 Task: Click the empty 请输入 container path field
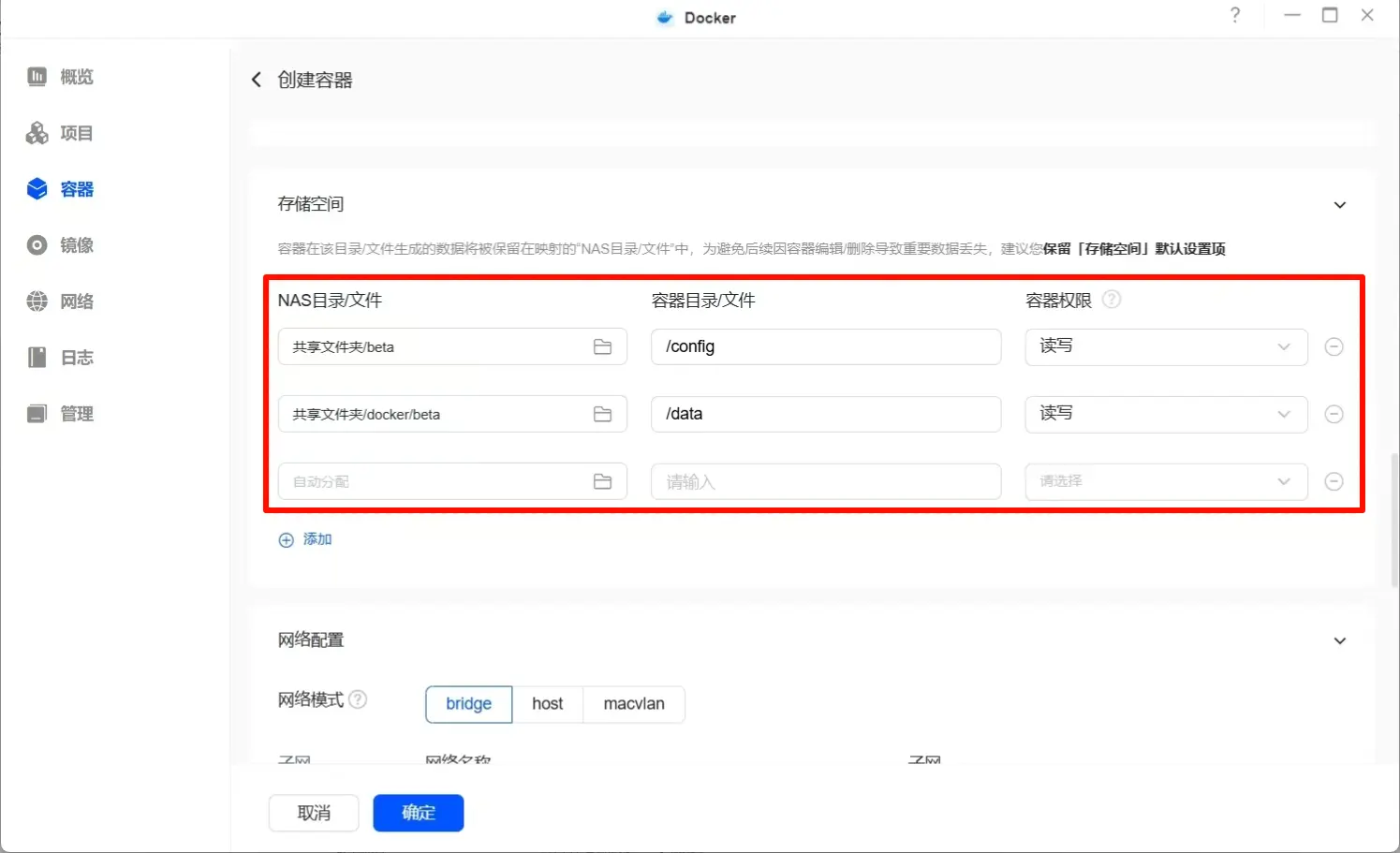[825, 481]
